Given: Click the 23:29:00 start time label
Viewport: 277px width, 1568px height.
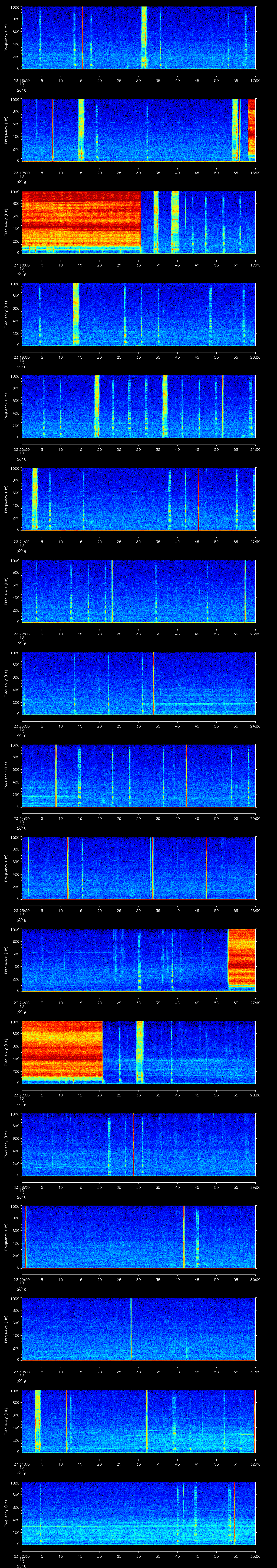Looking at the screenshot, I should (21, 1279).
